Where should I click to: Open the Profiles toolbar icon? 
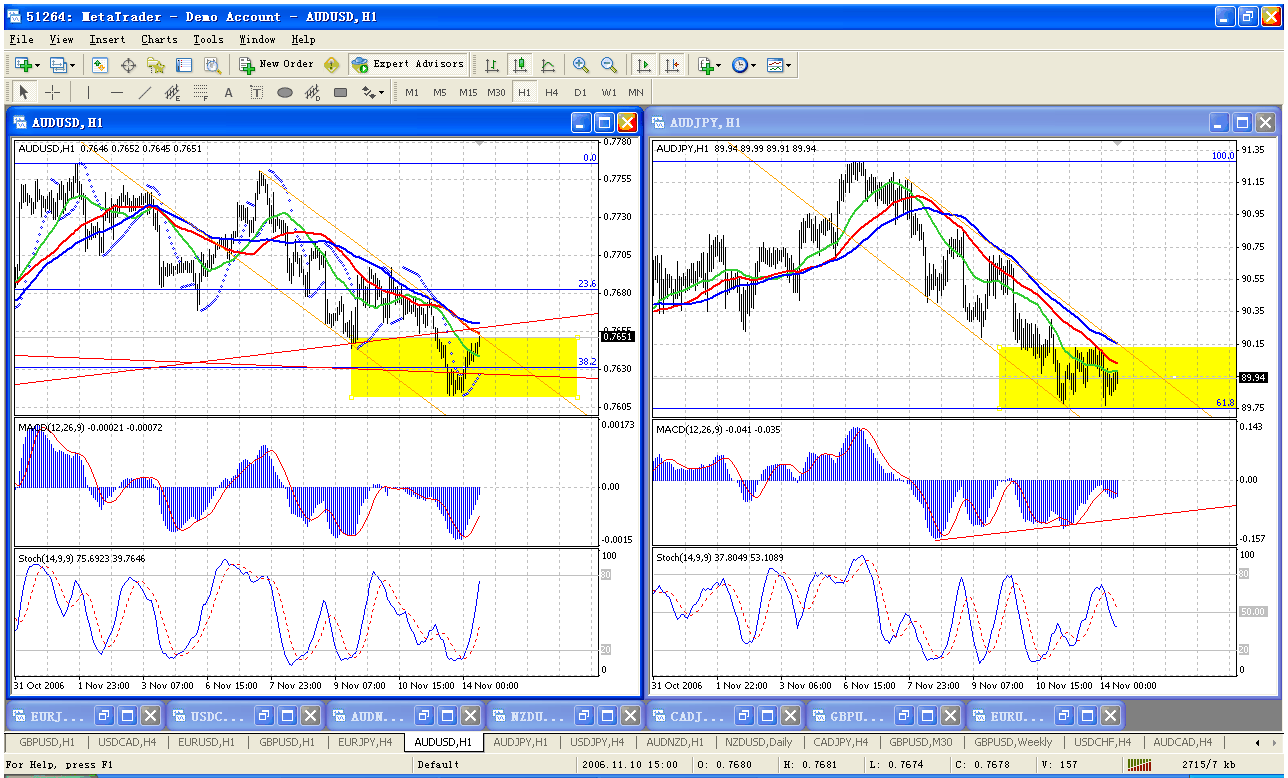point(58,65)
